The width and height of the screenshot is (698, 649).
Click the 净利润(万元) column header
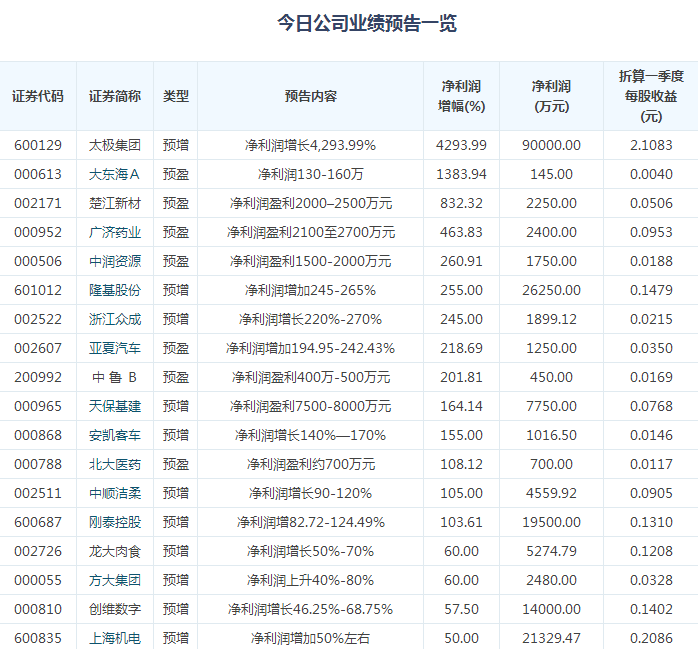[551, 96]
